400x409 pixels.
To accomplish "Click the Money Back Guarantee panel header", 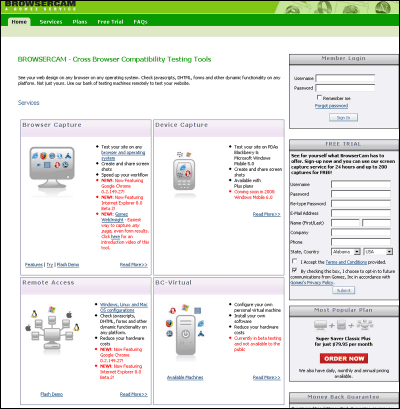I will pos(344,397).
